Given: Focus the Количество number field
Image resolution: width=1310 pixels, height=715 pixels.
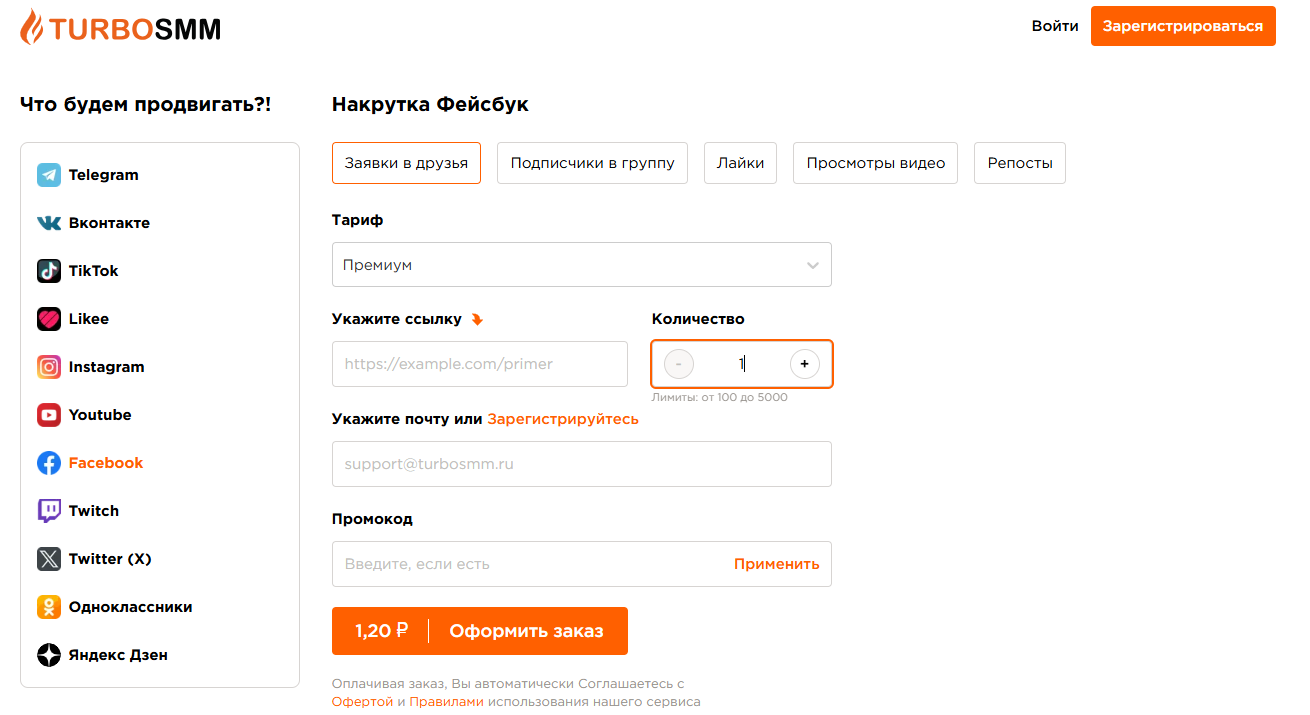Looking at the screenshot, I should point(742,364).
